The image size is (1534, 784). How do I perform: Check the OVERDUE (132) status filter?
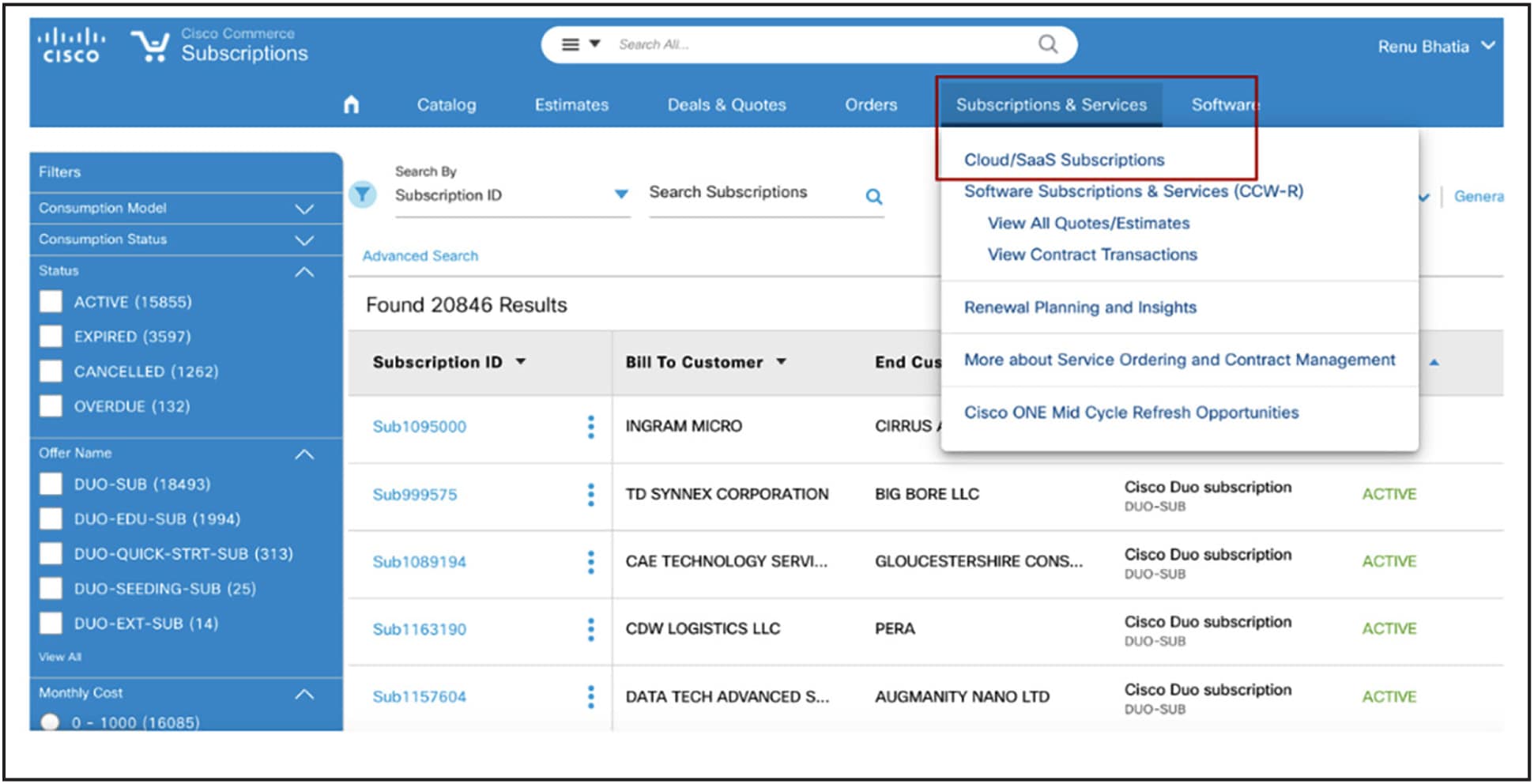click(51, 406)
